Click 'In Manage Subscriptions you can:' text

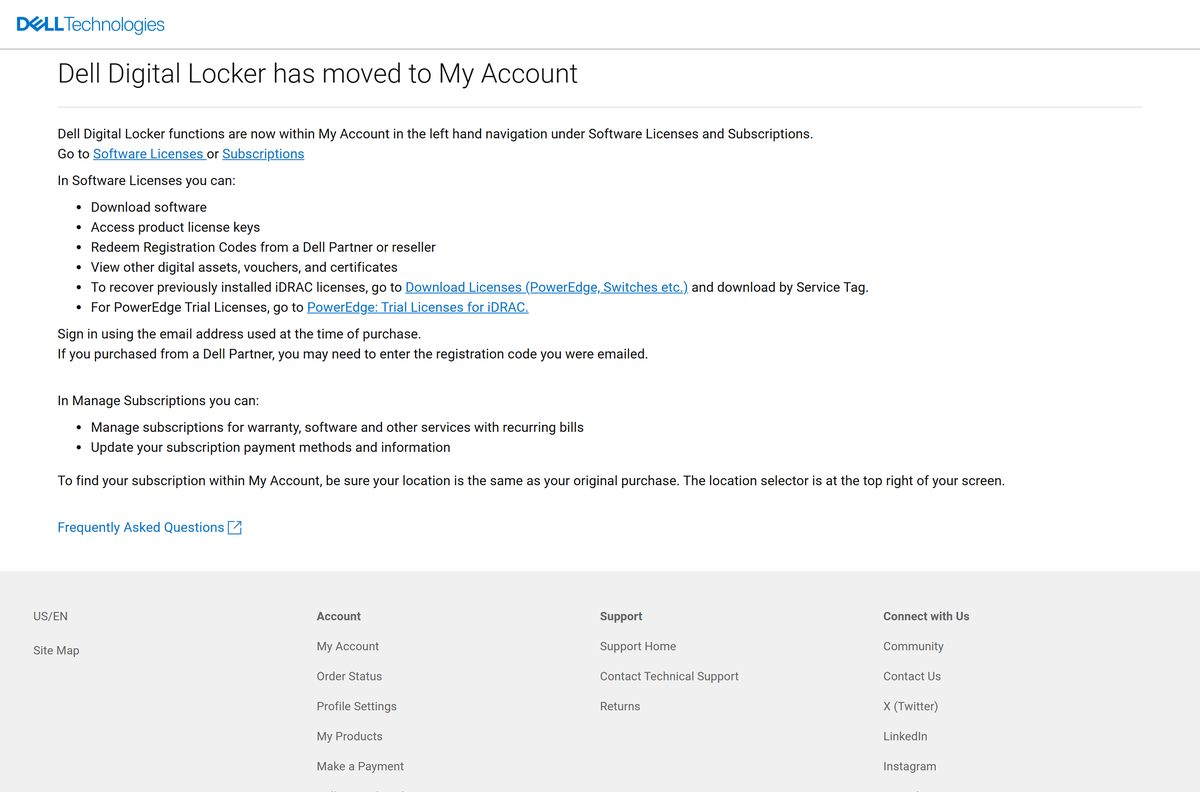pos(158,401)
